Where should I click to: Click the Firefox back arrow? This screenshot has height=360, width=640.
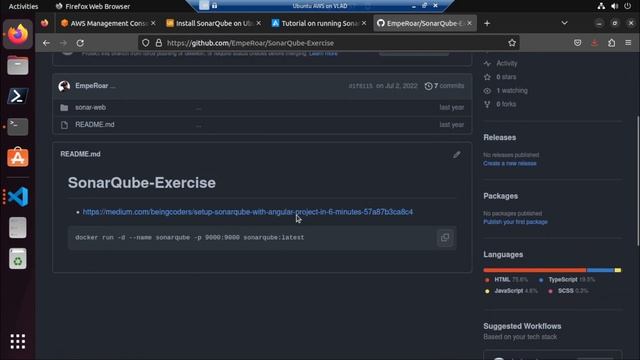[x=46, y=43]
